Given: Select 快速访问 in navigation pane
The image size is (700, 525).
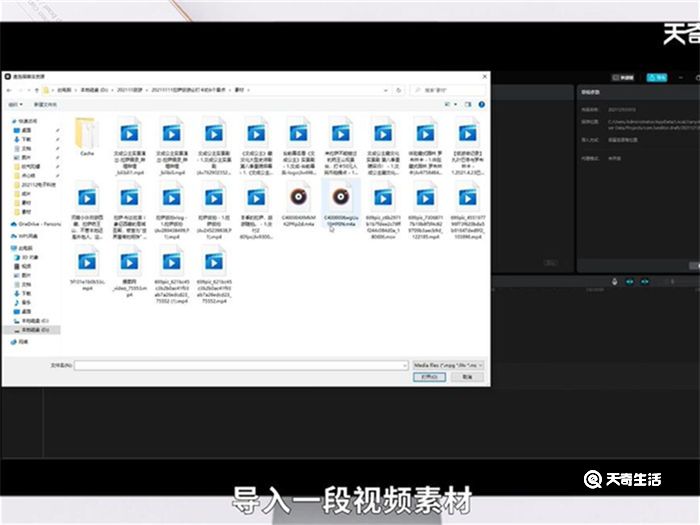Looking at the screenshot, I should pos(26,121).
